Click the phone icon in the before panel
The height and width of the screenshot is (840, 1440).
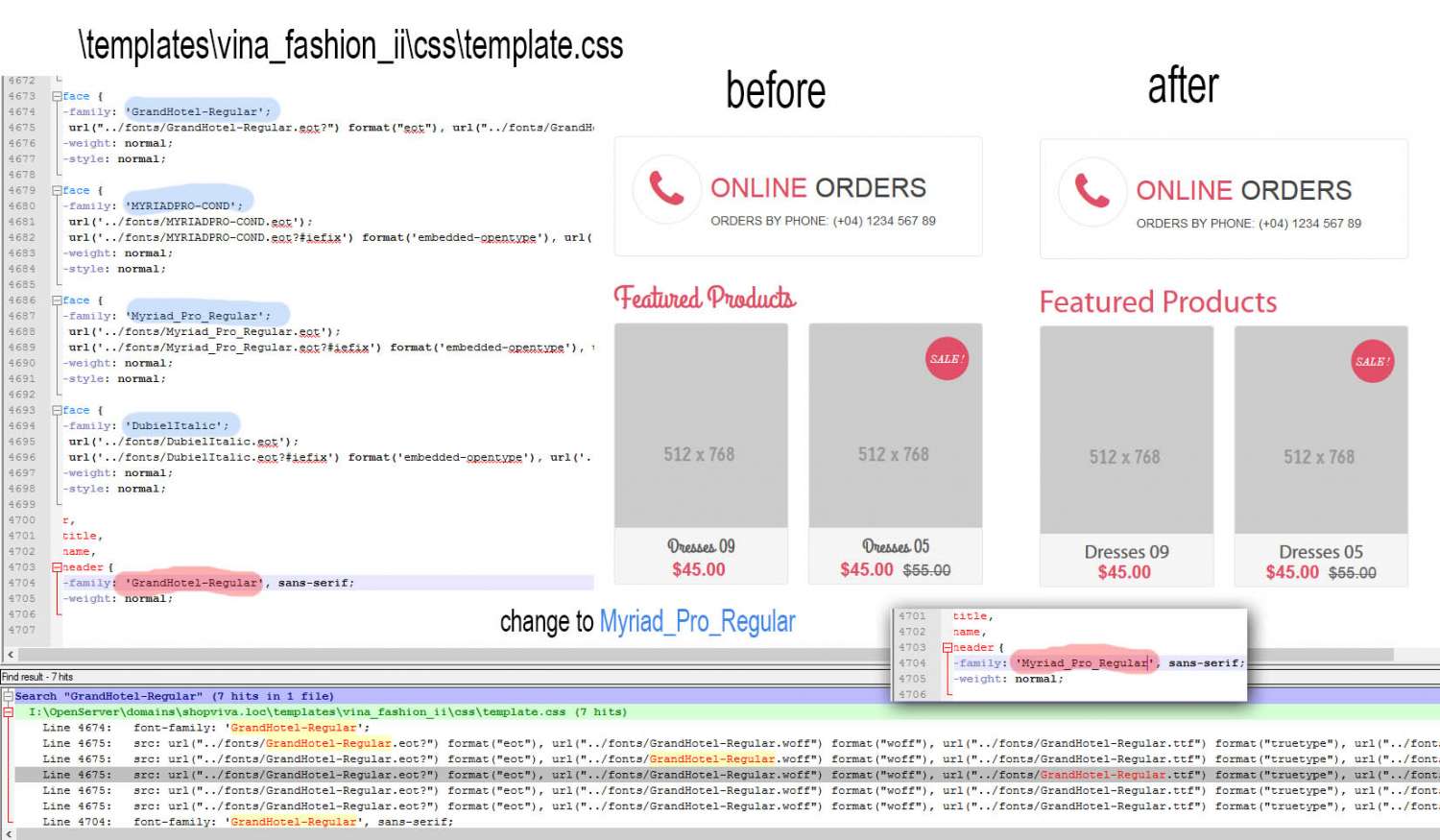pyautogui.click(x=666, y=188)
